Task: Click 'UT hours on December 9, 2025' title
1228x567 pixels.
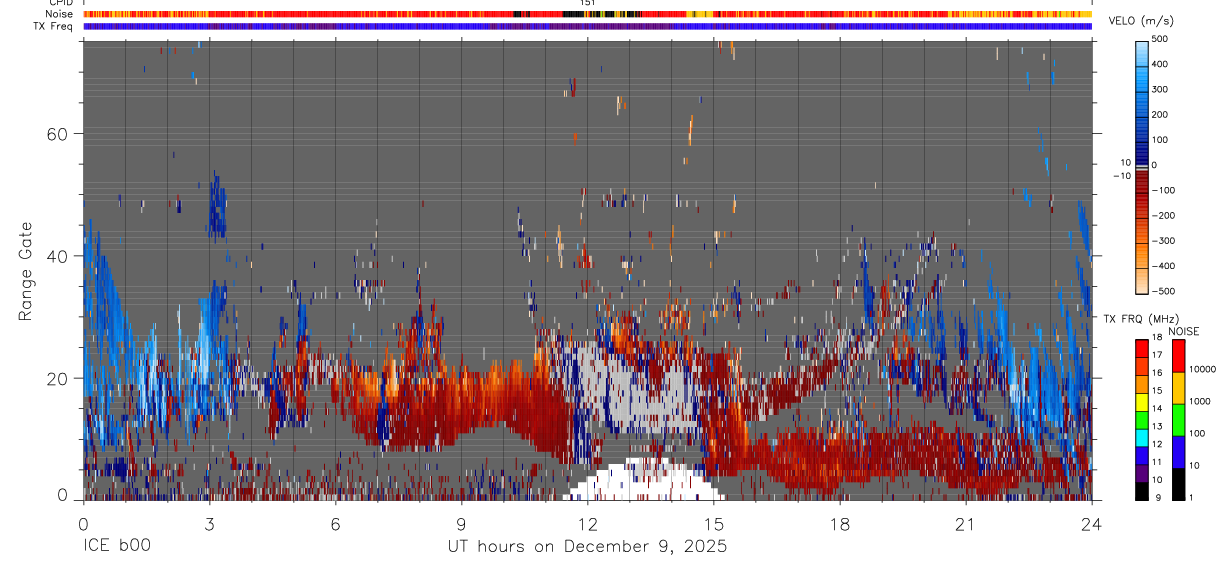Action: click(587, 547)
